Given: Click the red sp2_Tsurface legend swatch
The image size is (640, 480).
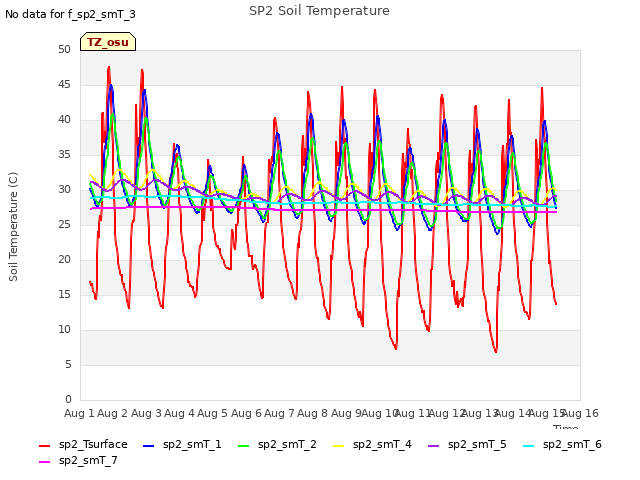Looking at the screenshot, I should click(44, 446).
